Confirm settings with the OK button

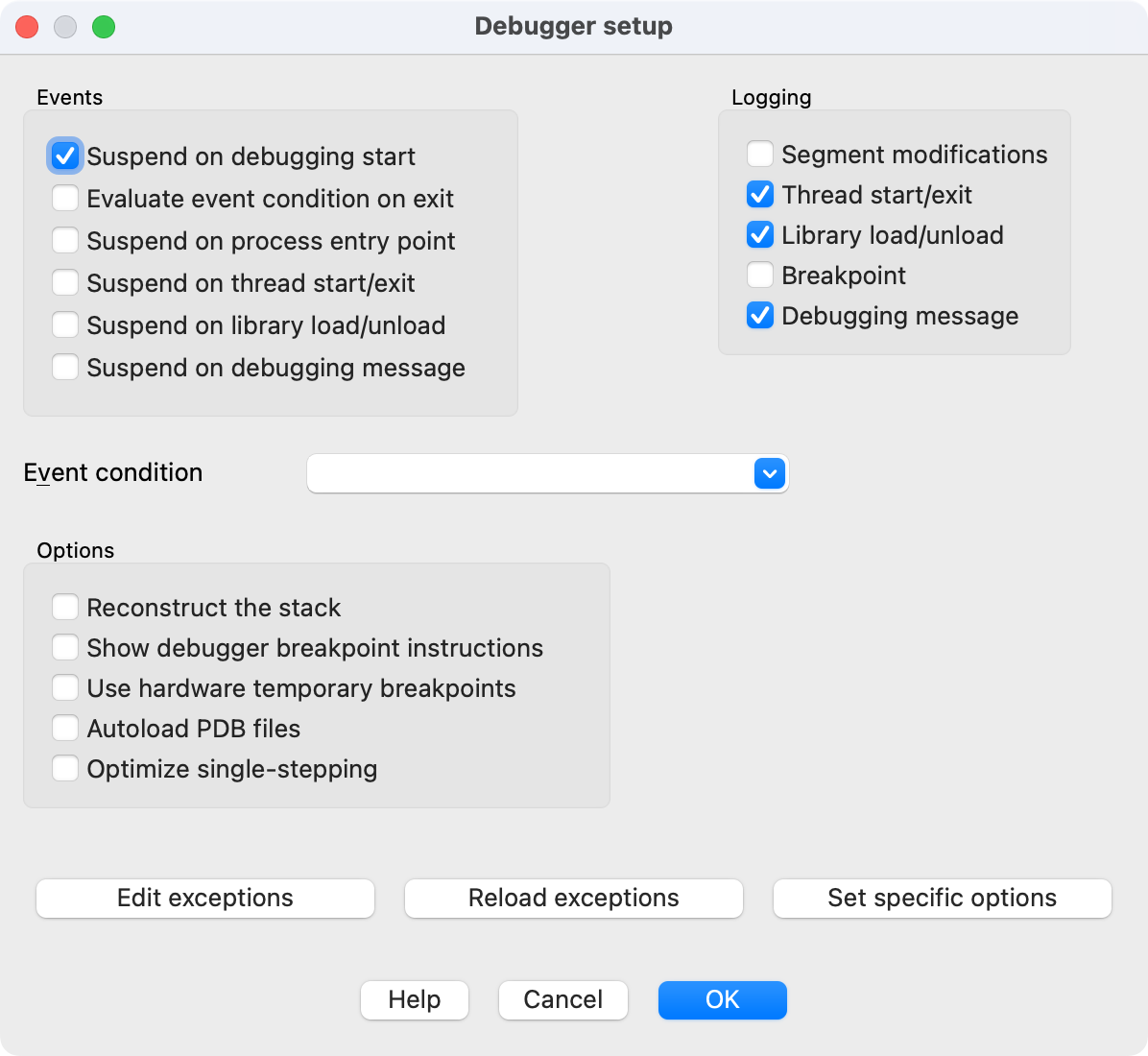coord(722,999)
